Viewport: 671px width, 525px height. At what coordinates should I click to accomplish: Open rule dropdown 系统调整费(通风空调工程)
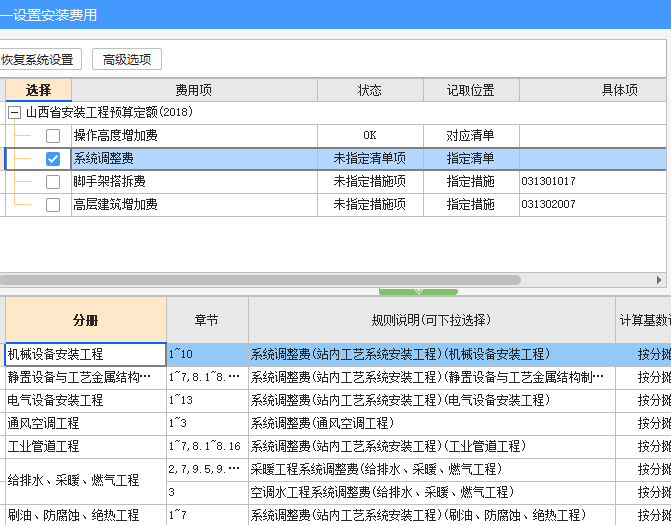click(432, 424)
